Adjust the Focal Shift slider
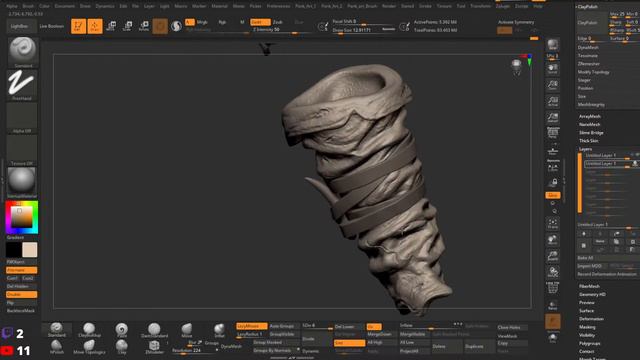 [x=363, y=22]
